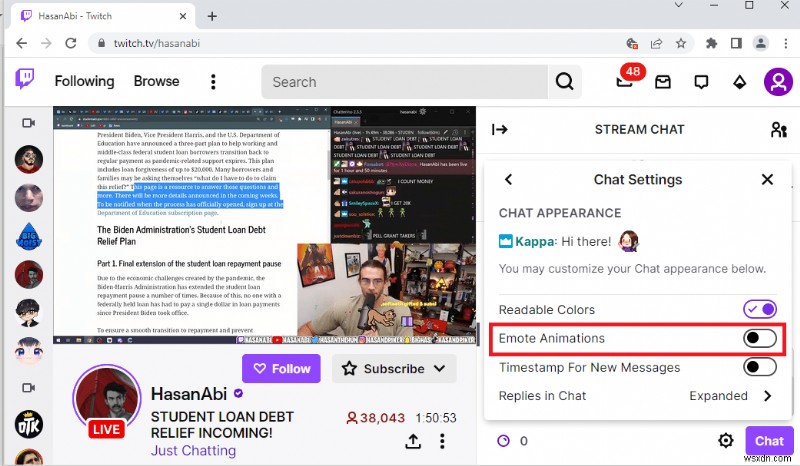Screen dimensions: 800x466
Task: Click the viewer count 38,043
Action: click(x=376, y=418)
